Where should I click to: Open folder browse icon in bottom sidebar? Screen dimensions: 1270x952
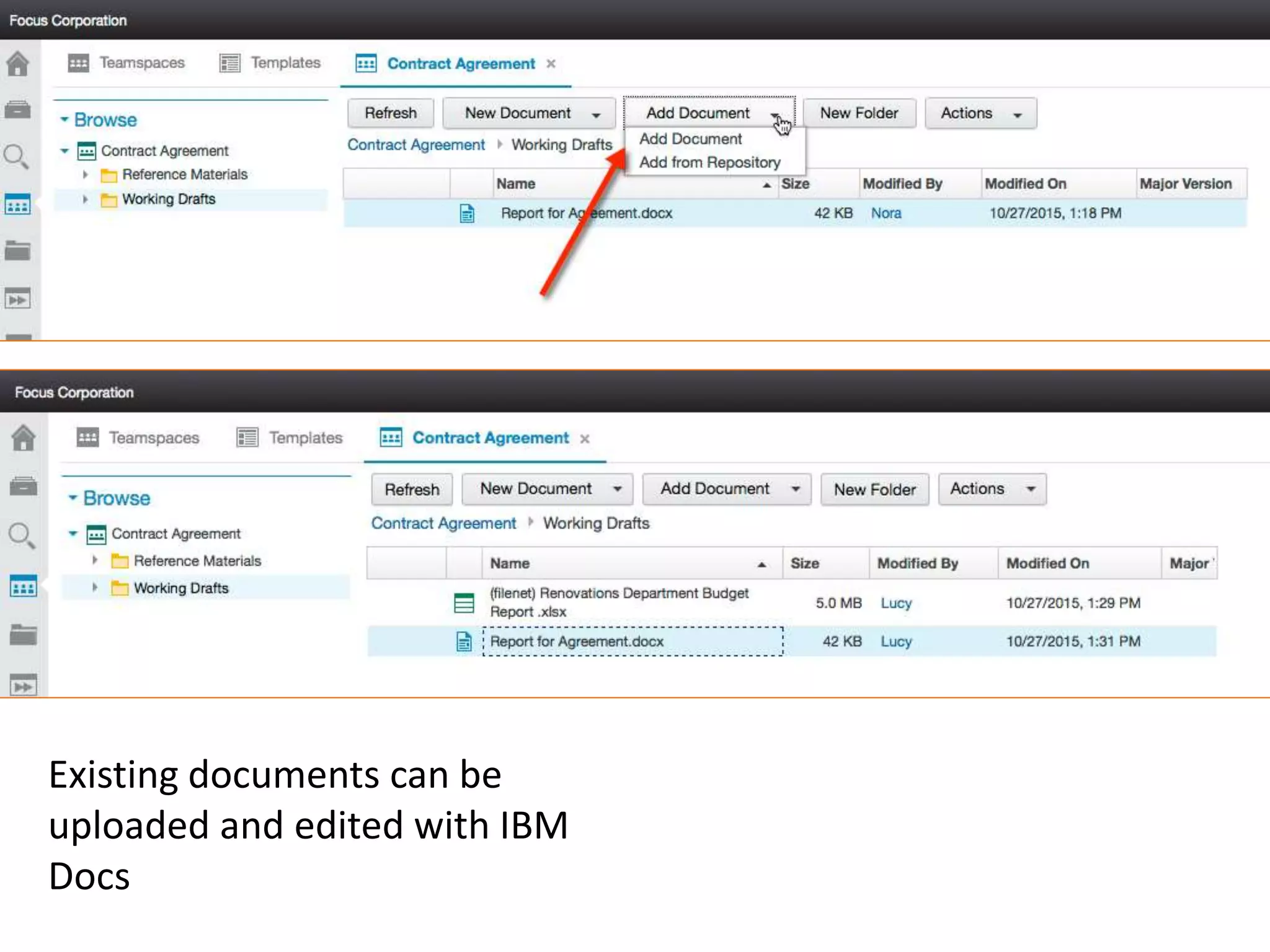tap(24, 635)
